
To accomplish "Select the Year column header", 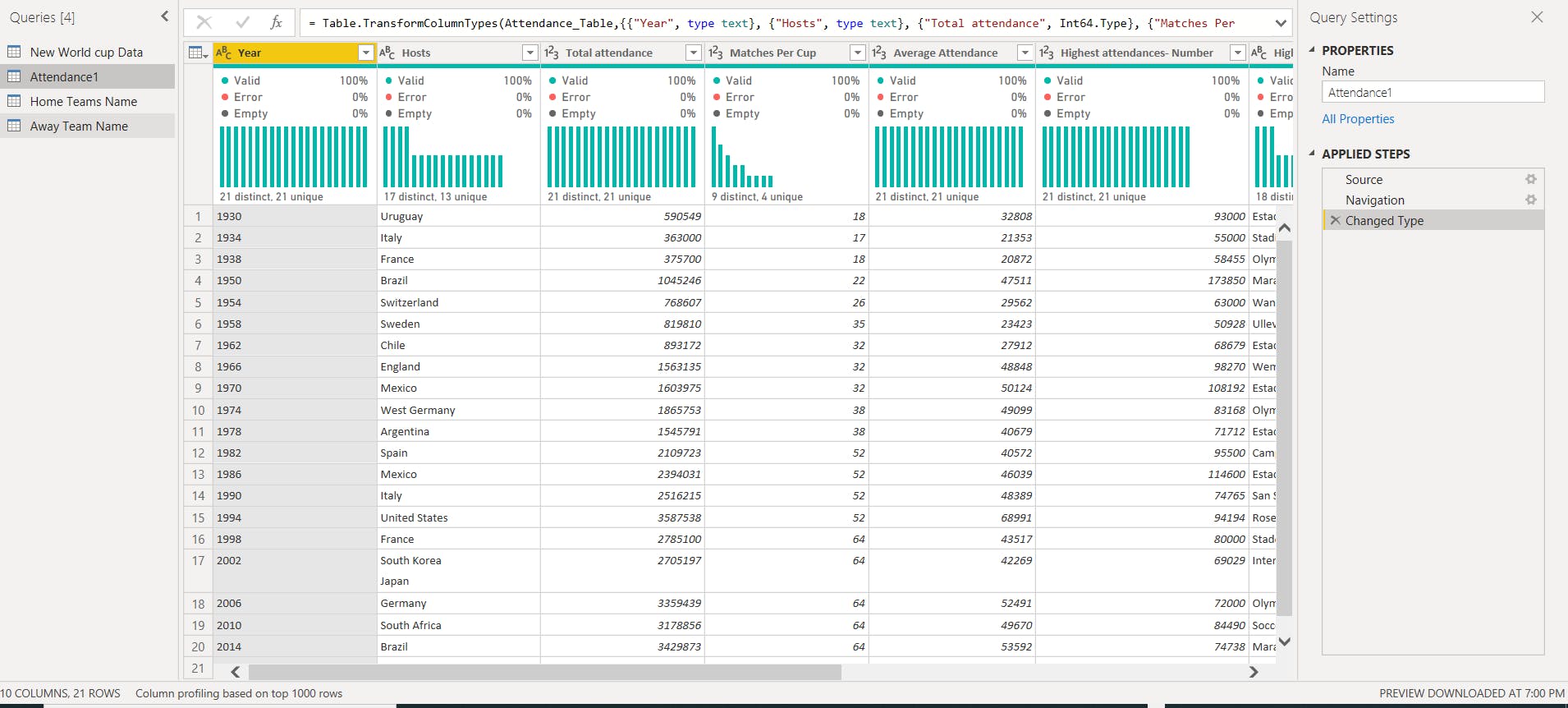I will (294, 53).
